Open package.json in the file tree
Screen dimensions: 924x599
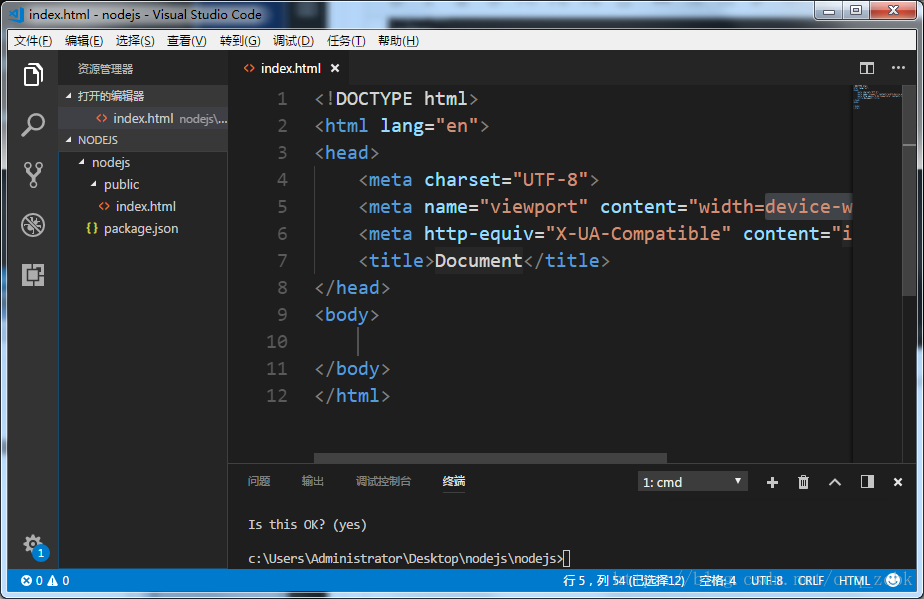tap(141, 229)
